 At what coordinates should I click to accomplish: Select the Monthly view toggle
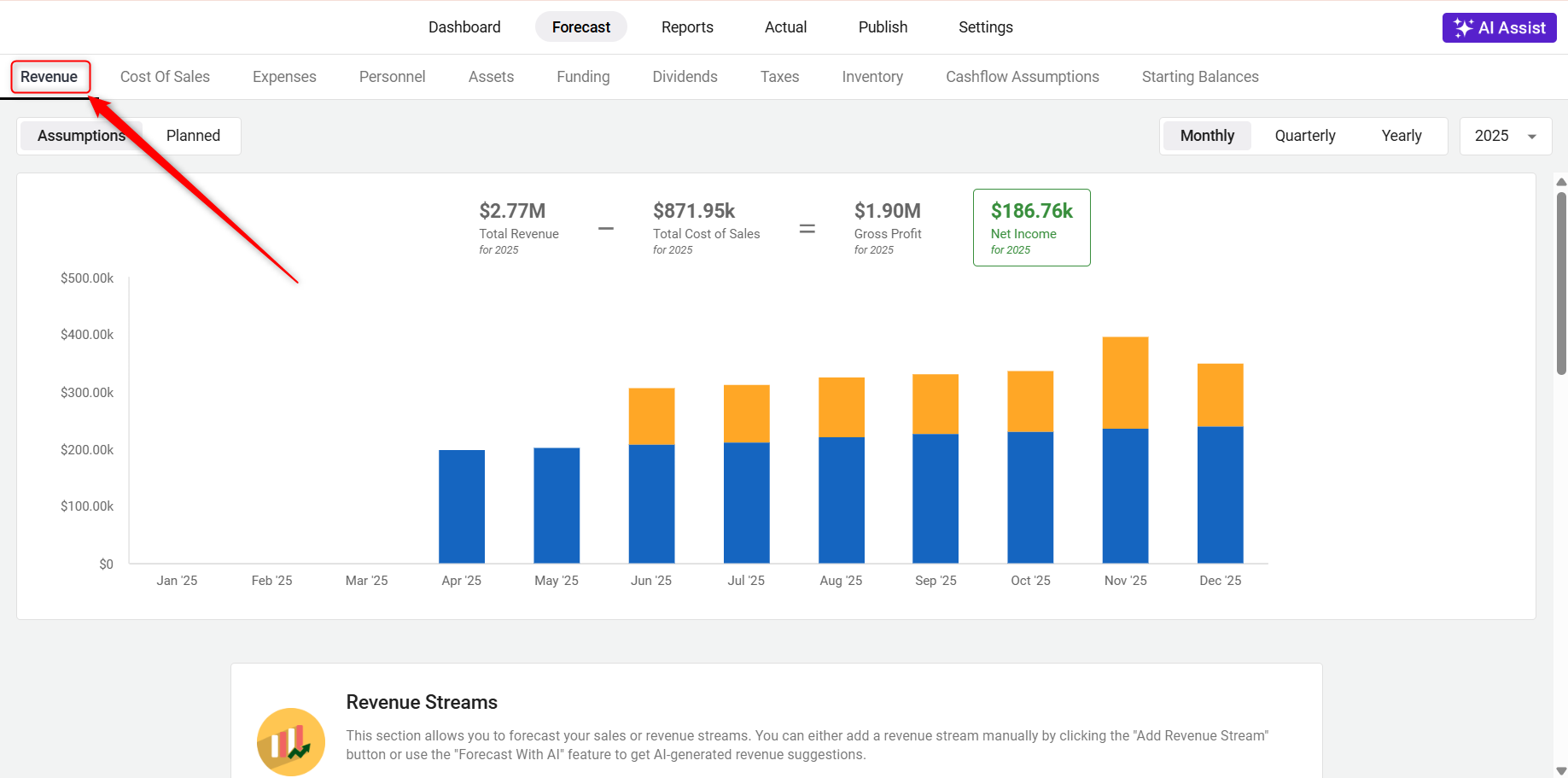[x=1207, y=136]
